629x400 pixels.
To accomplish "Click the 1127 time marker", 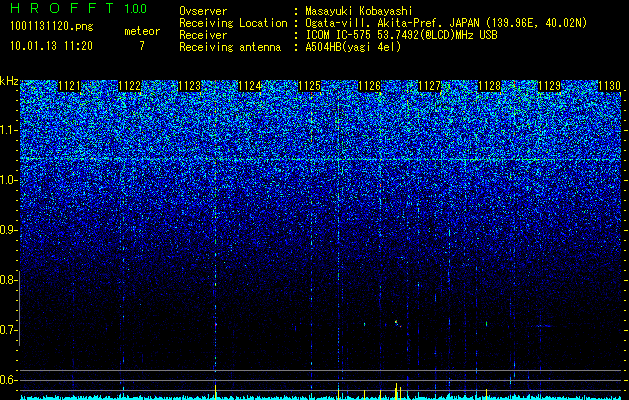I will tap(429, 86).
